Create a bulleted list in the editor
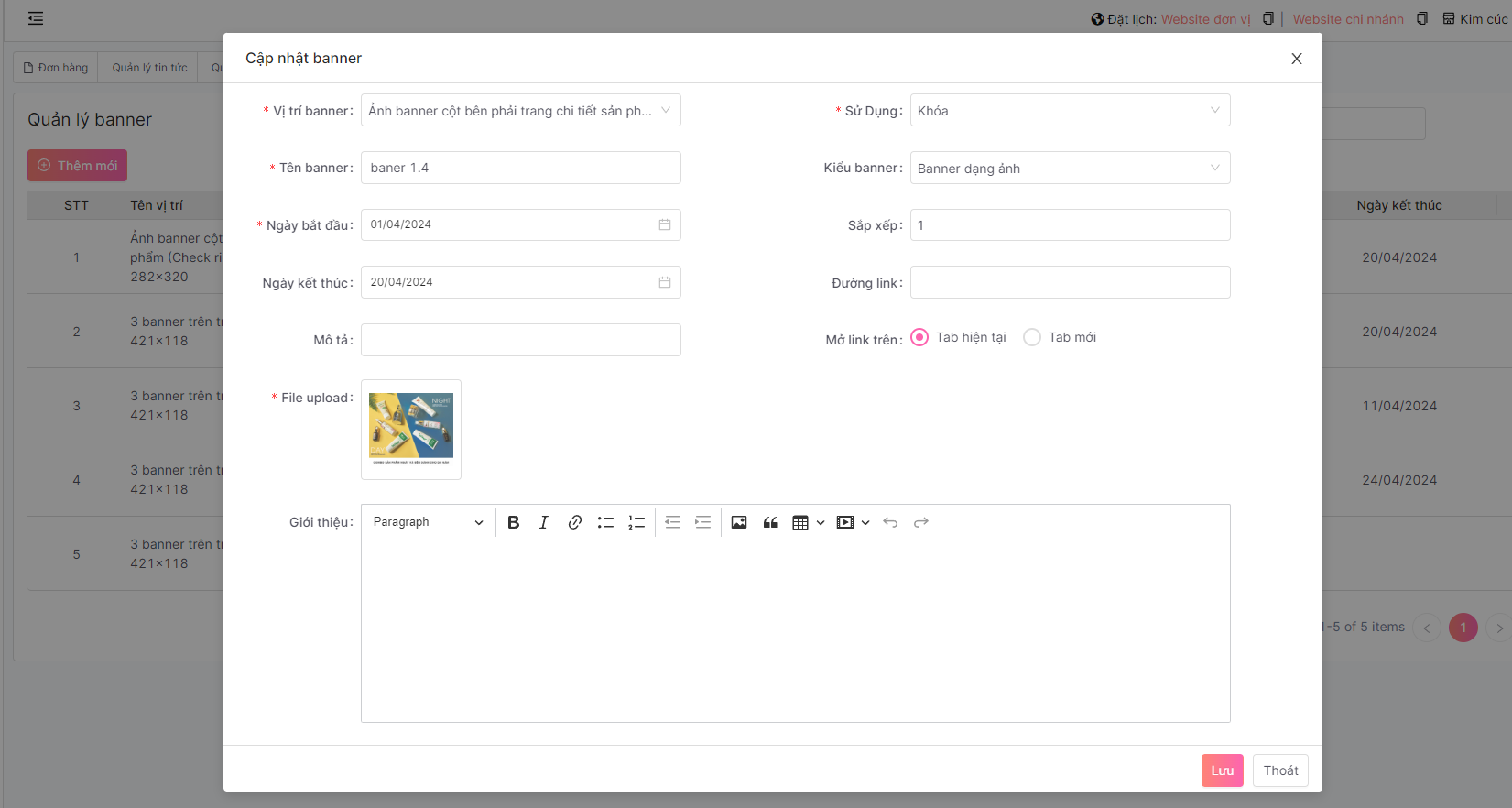Viewport: 1512px width, 808px height. [x=605, y=522]
